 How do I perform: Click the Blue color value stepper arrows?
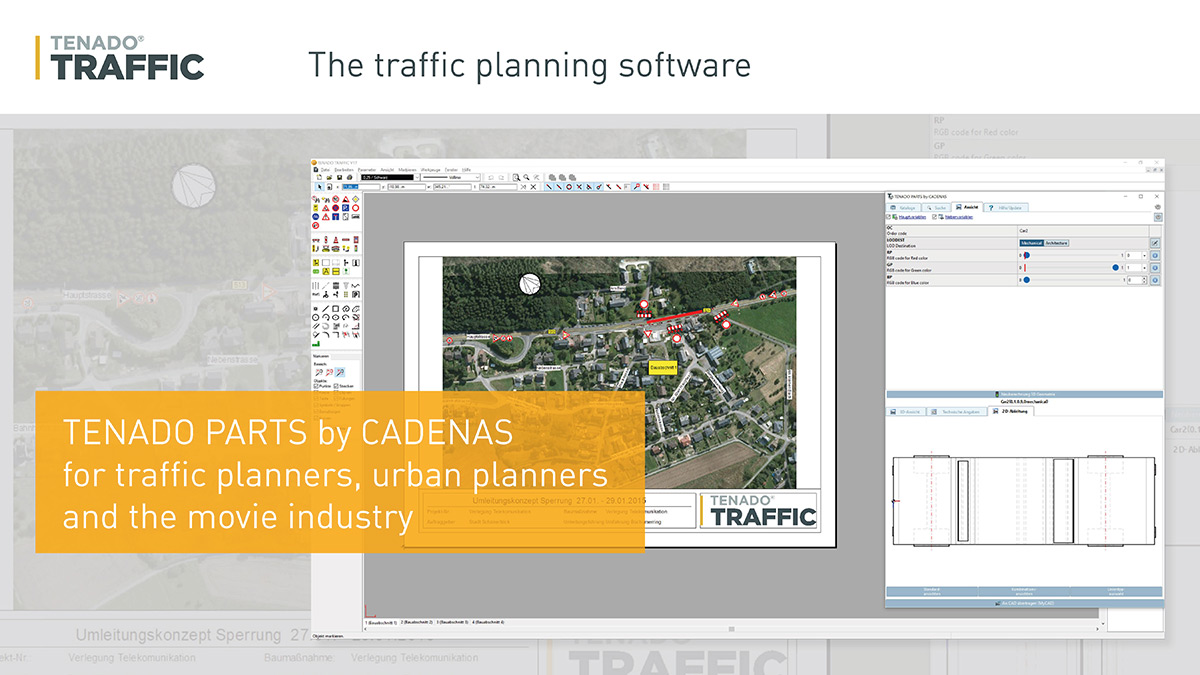(1144, 280)
